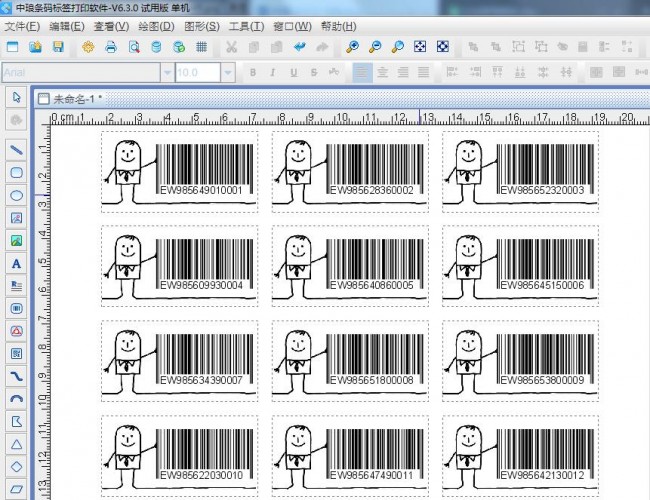Select the parallelogram shape tool
The width and height of the screenshot is (650, 500).
pyautogui.click(x=16, y=489)
